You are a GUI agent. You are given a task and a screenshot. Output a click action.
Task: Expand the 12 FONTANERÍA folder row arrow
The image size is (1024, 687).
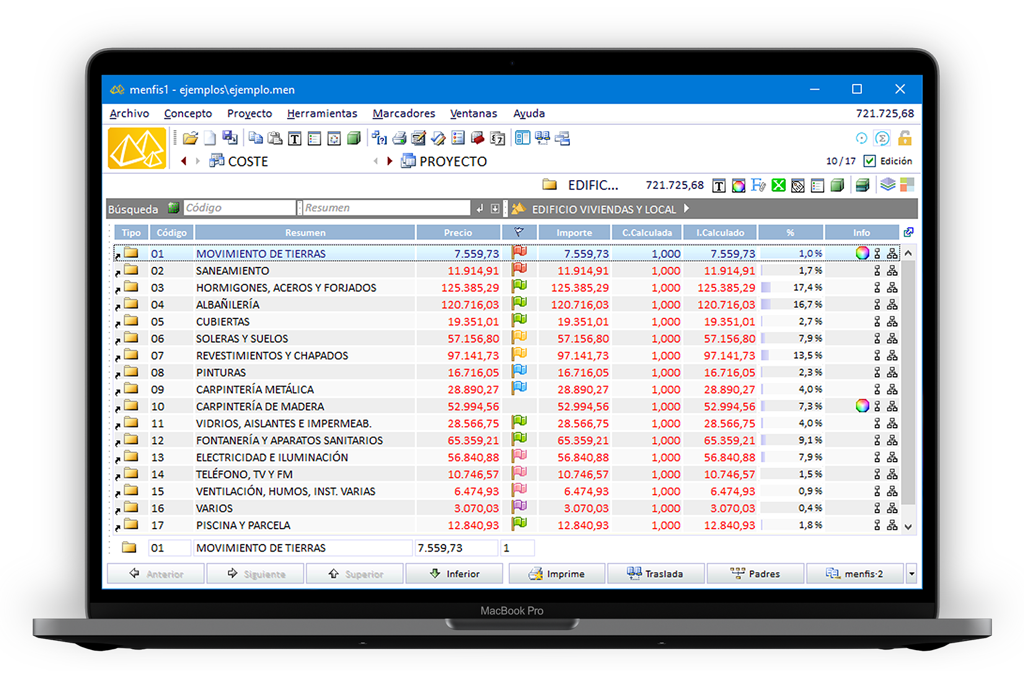118,442
